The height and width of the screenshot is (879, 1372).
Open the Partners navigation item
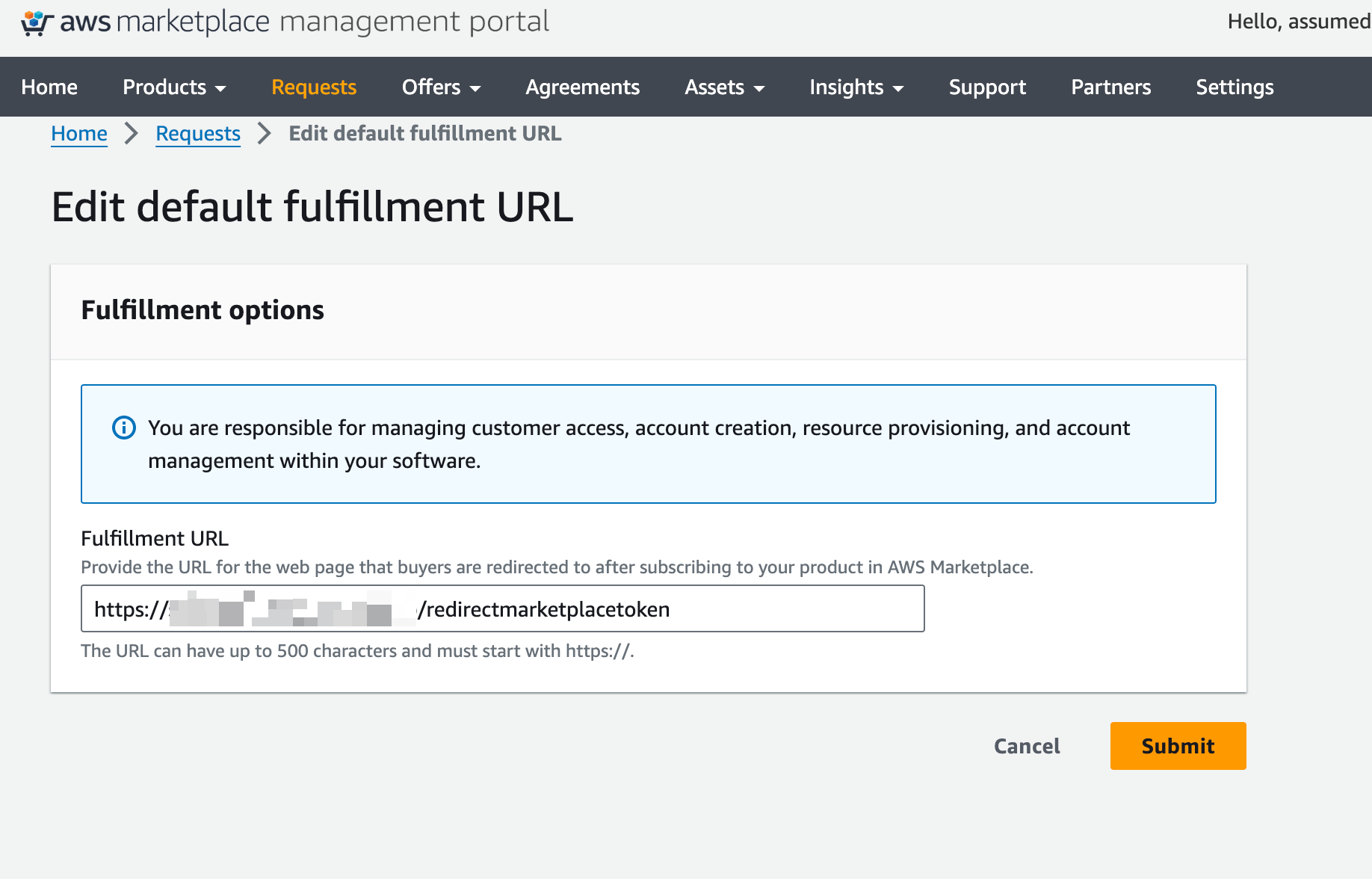point(1110,87)
